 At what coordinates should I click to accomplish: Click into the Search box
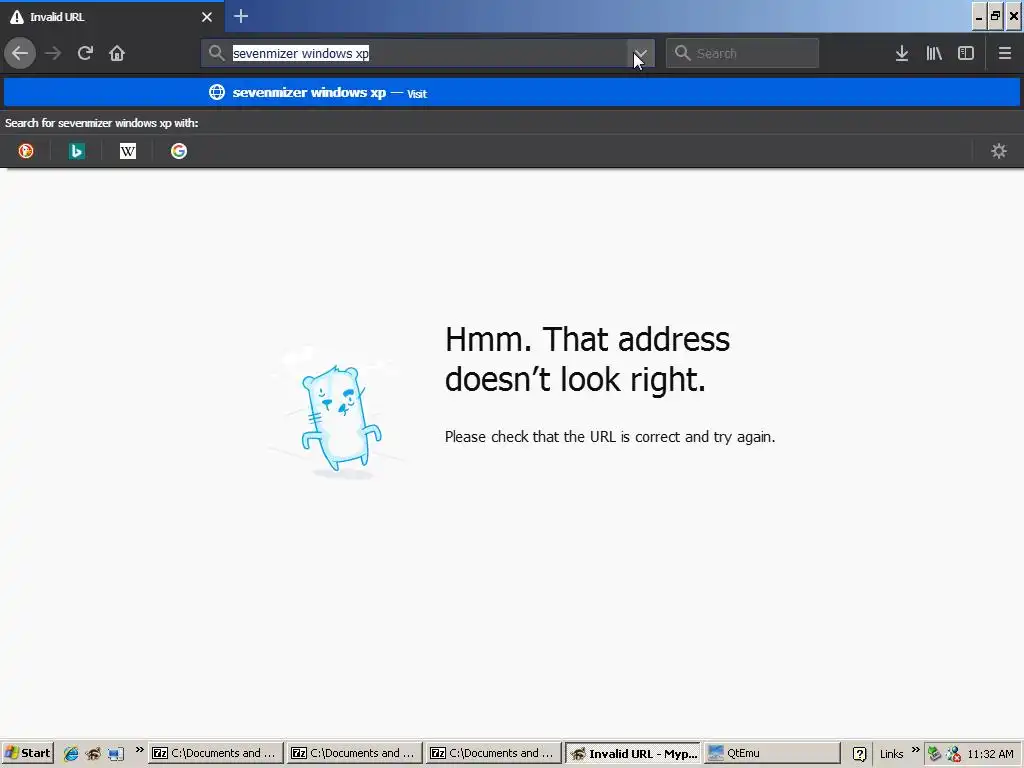point(742,53)
